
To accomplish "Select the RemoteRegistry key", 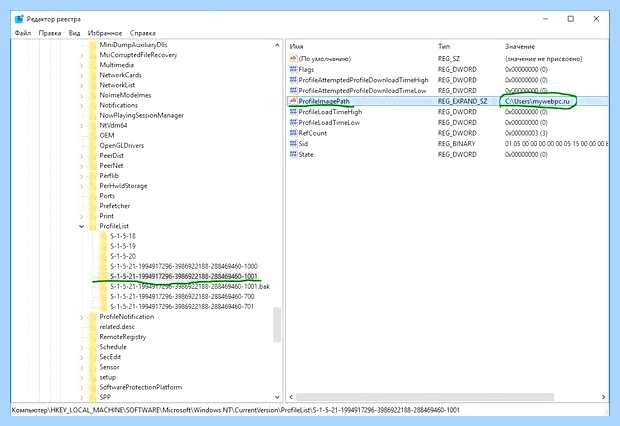I will (123, 337).
